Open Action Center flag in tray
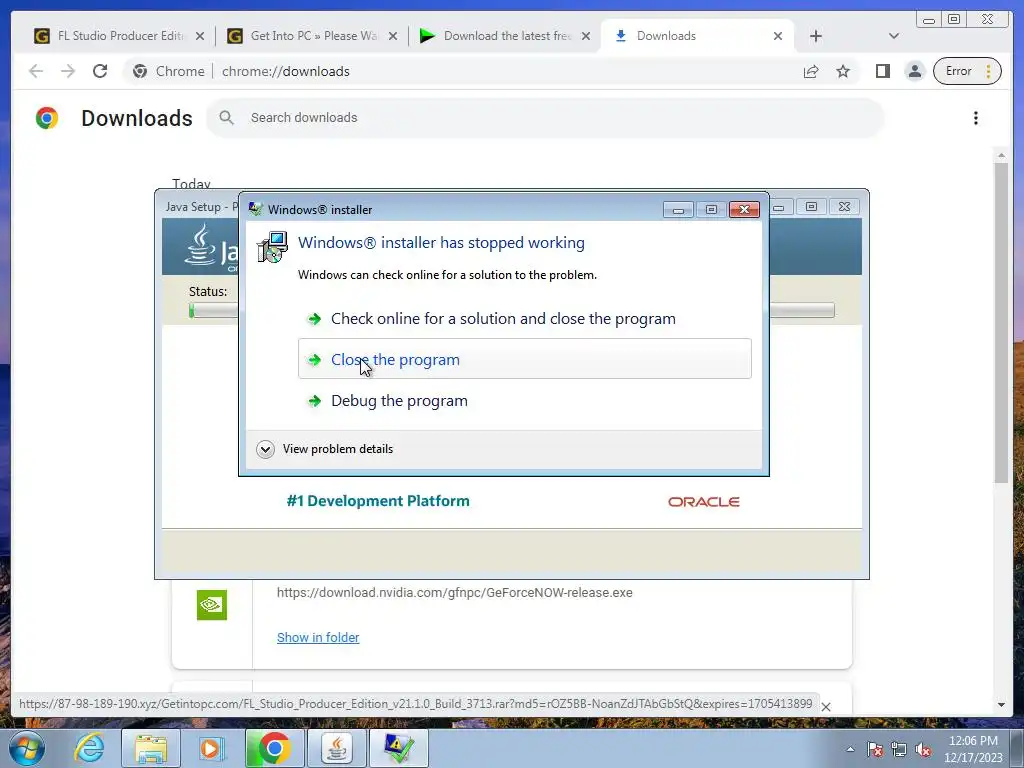The width and height of the screenshot is (1024, 768). click(x=875, y=749)
